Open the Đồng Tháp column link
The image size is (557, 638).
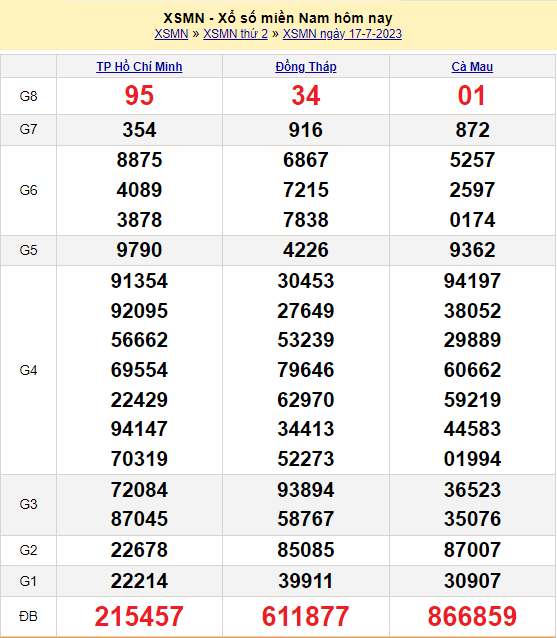click(x=306, y=66)
